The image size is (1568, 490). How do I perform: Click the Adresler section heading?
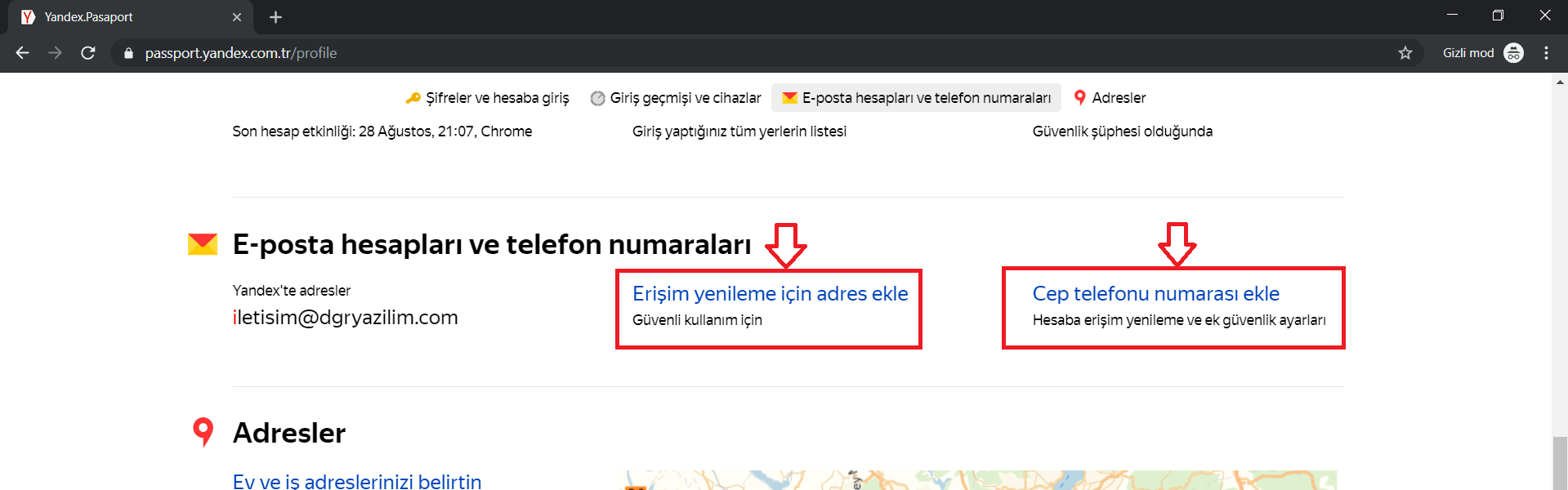pyautogui.click(x=289, y=433)
